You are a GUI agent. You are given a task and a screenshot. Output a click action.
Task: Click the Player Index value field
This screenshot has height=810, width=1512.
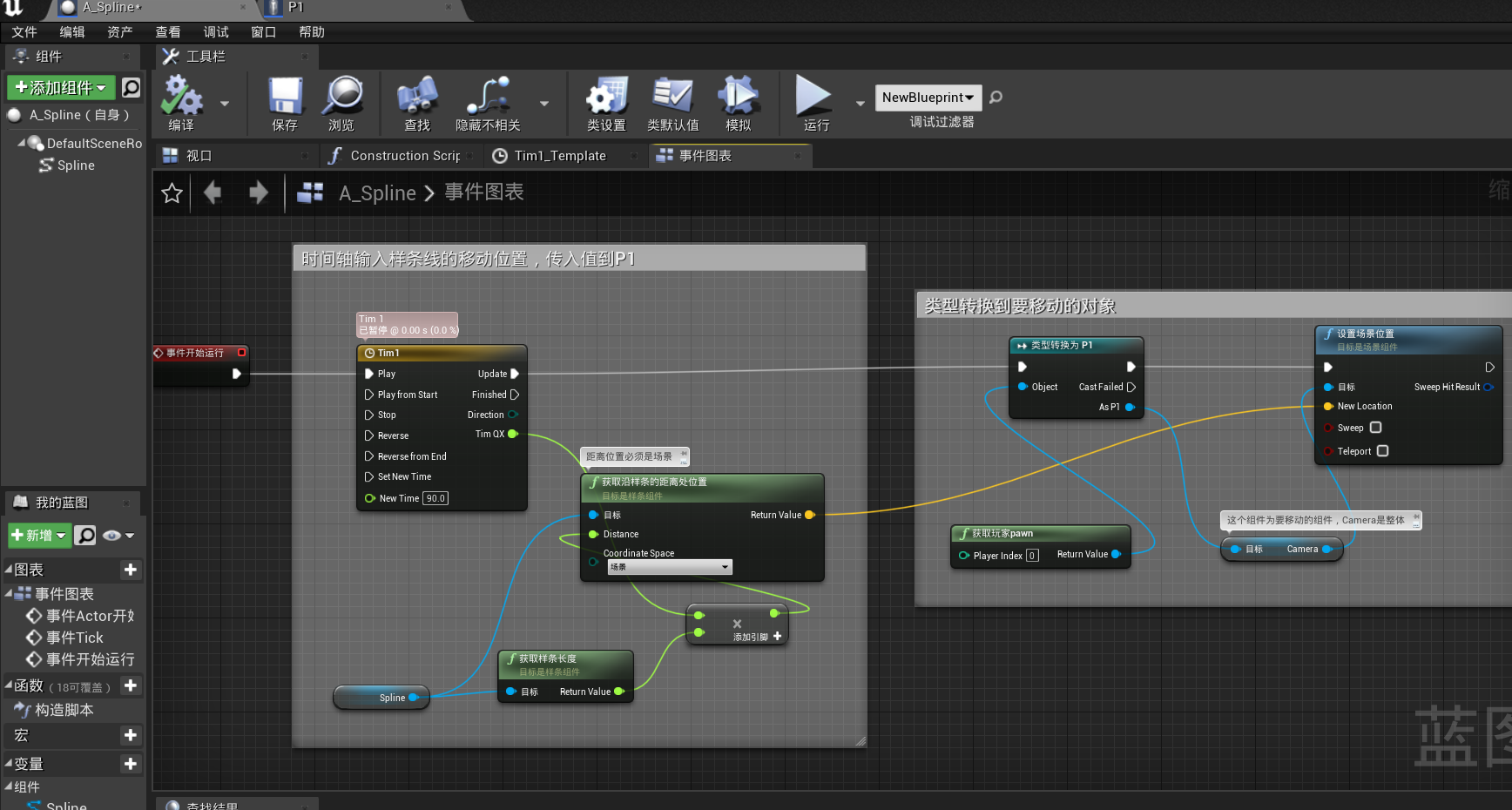[x=1032, y=556]
